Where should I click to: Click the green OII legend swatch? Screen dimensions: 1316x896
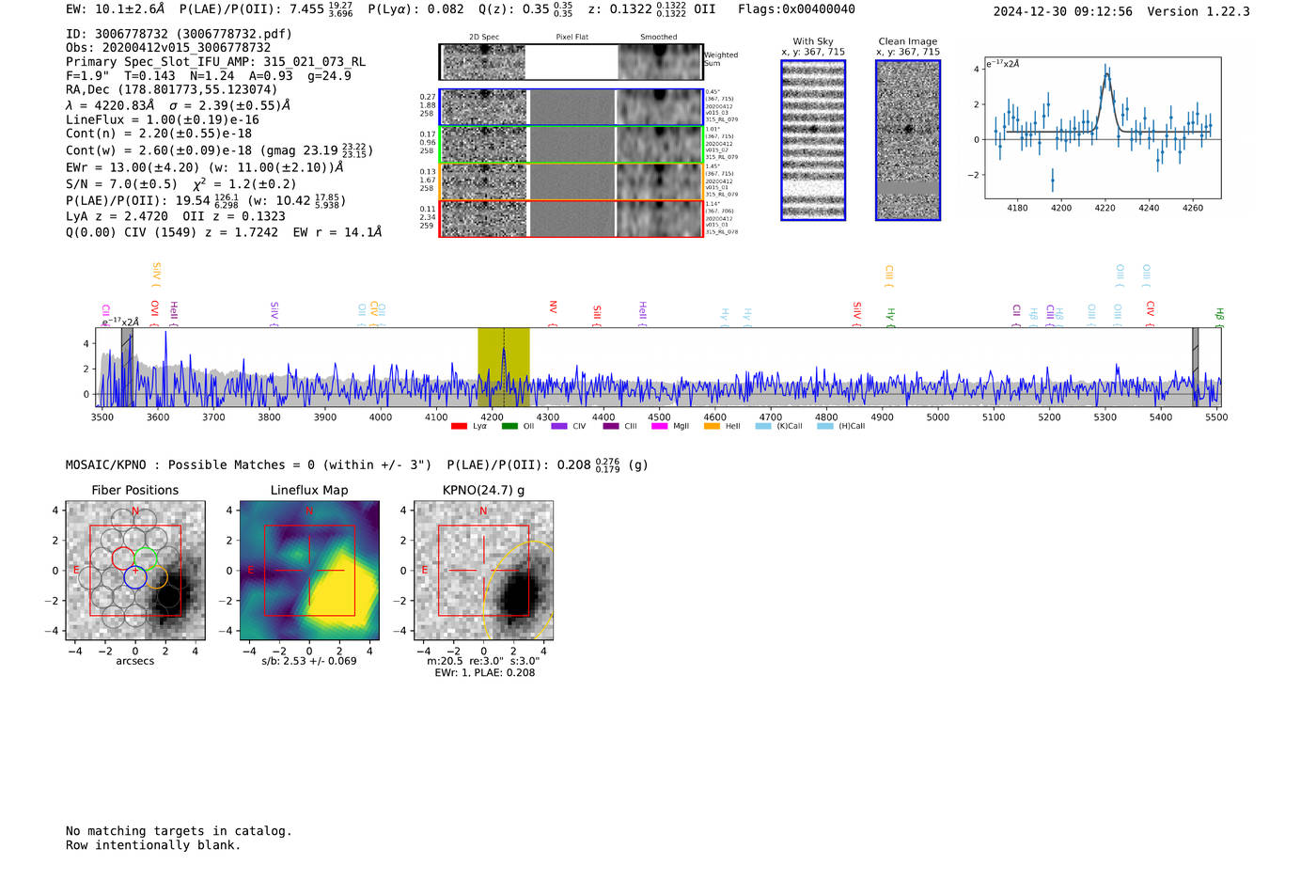(x=509, y=426)
